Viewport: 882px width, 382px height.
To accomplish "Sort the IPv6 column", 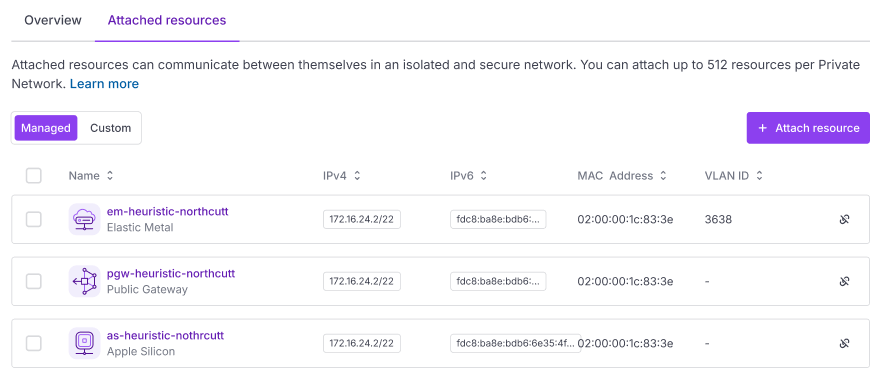I will click(483, 176).
